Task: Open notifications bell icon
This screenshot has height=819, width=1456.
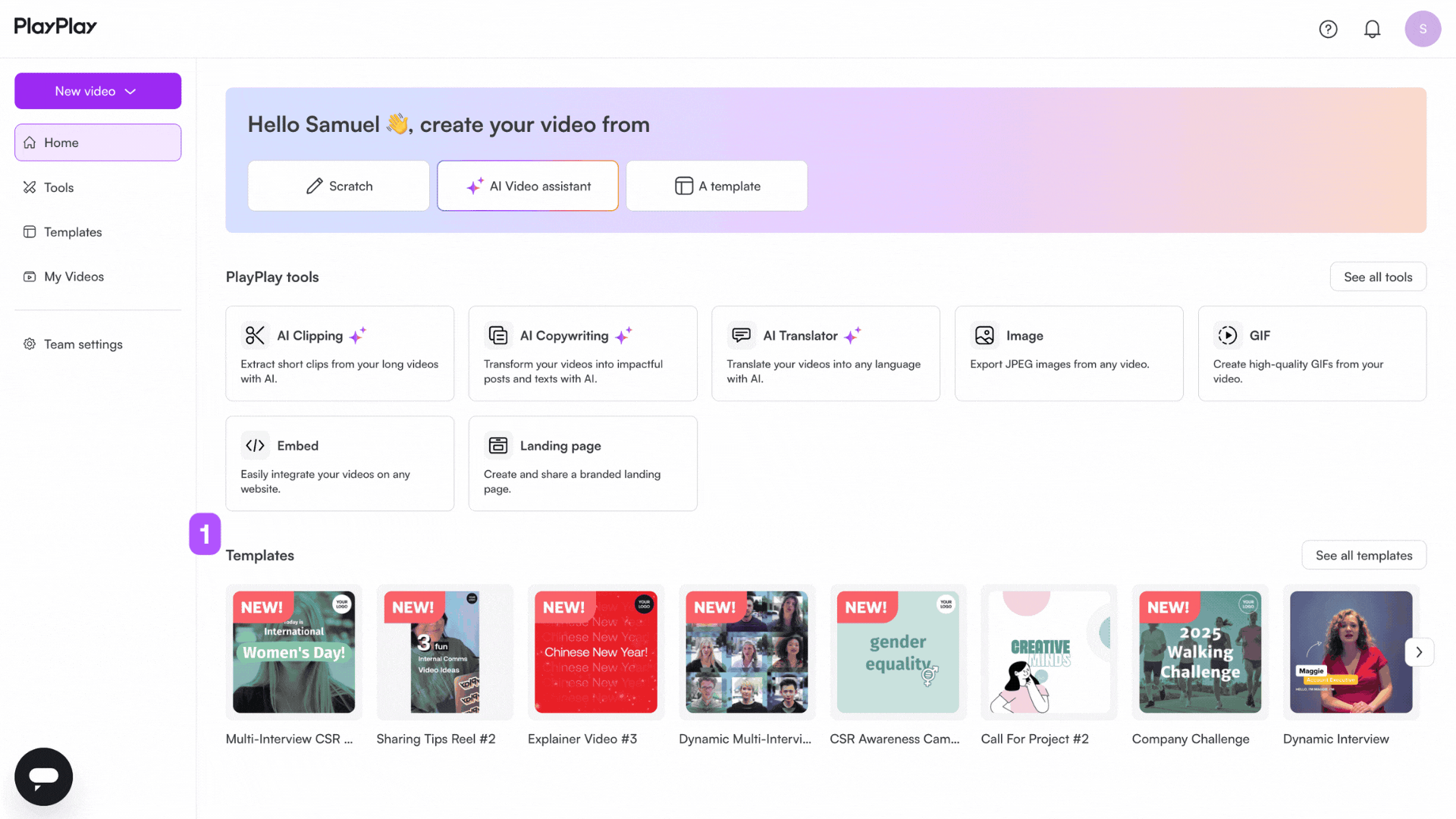Action: coord(1372,29)
